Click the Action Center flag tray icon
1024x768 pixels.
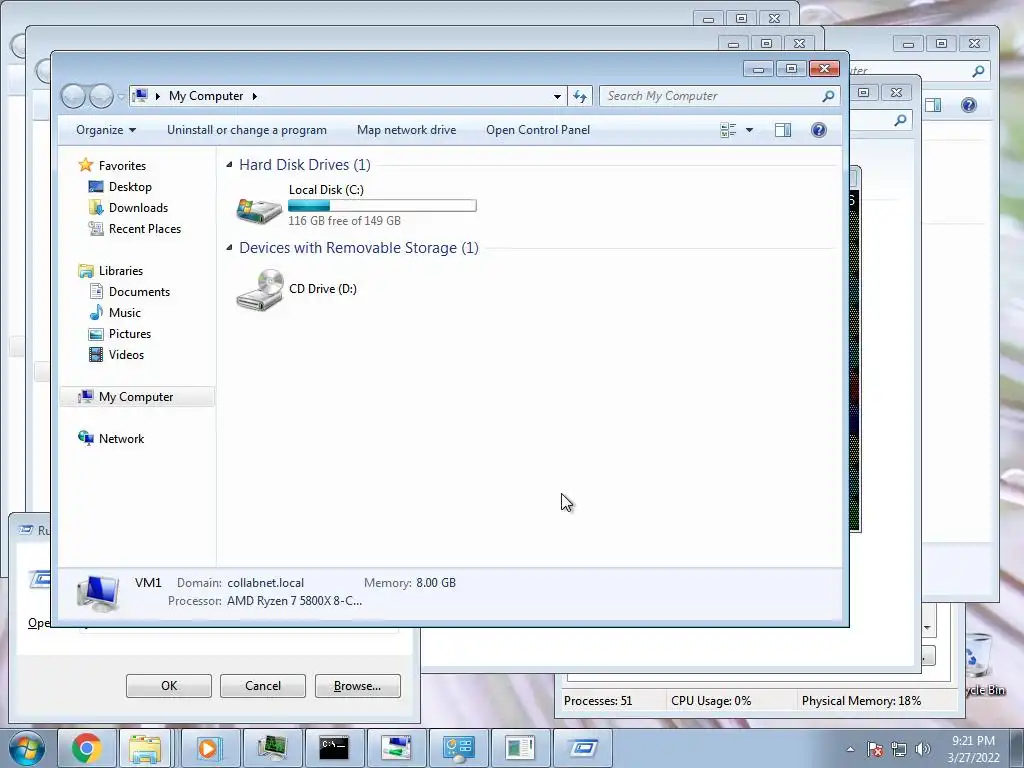(875, 749)
